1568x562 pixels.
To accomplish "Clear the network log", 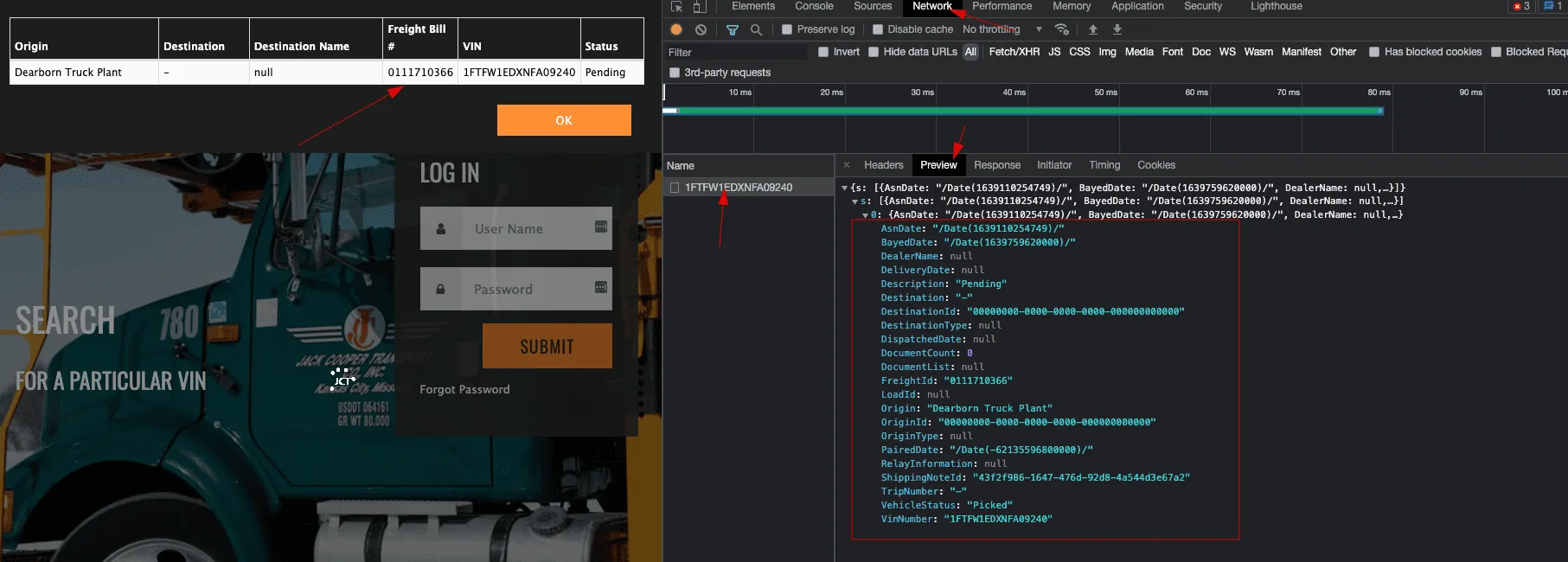I will coord(701,29).
